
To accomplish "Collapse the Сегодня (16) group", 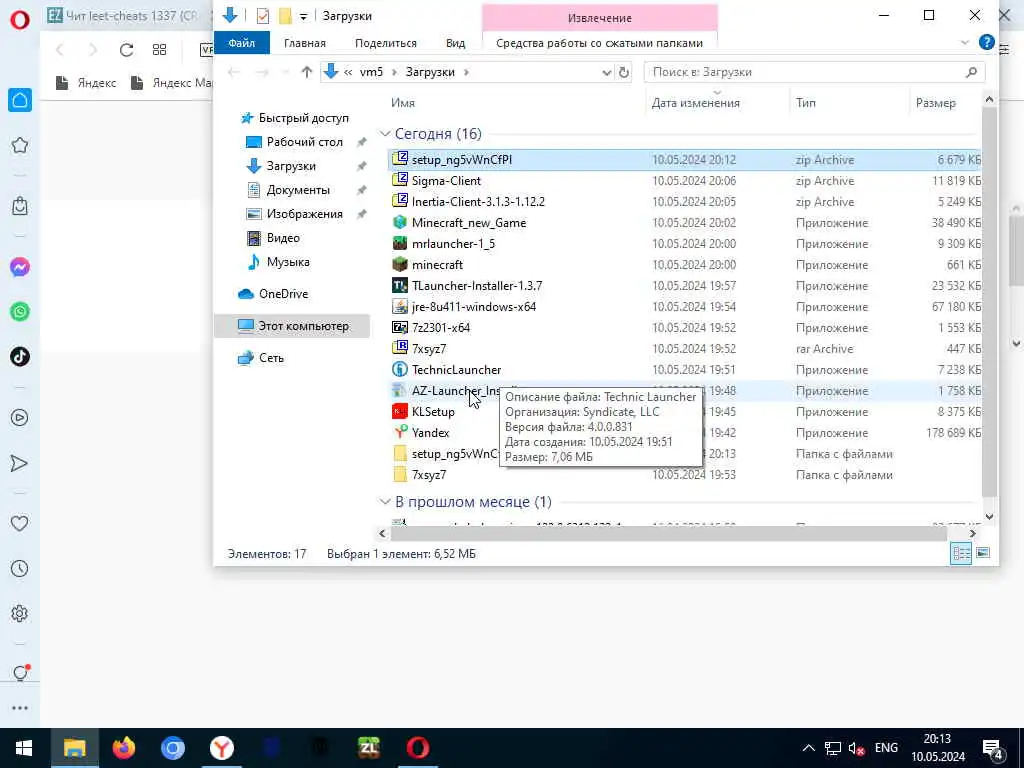I will click(x=385, y=134).
